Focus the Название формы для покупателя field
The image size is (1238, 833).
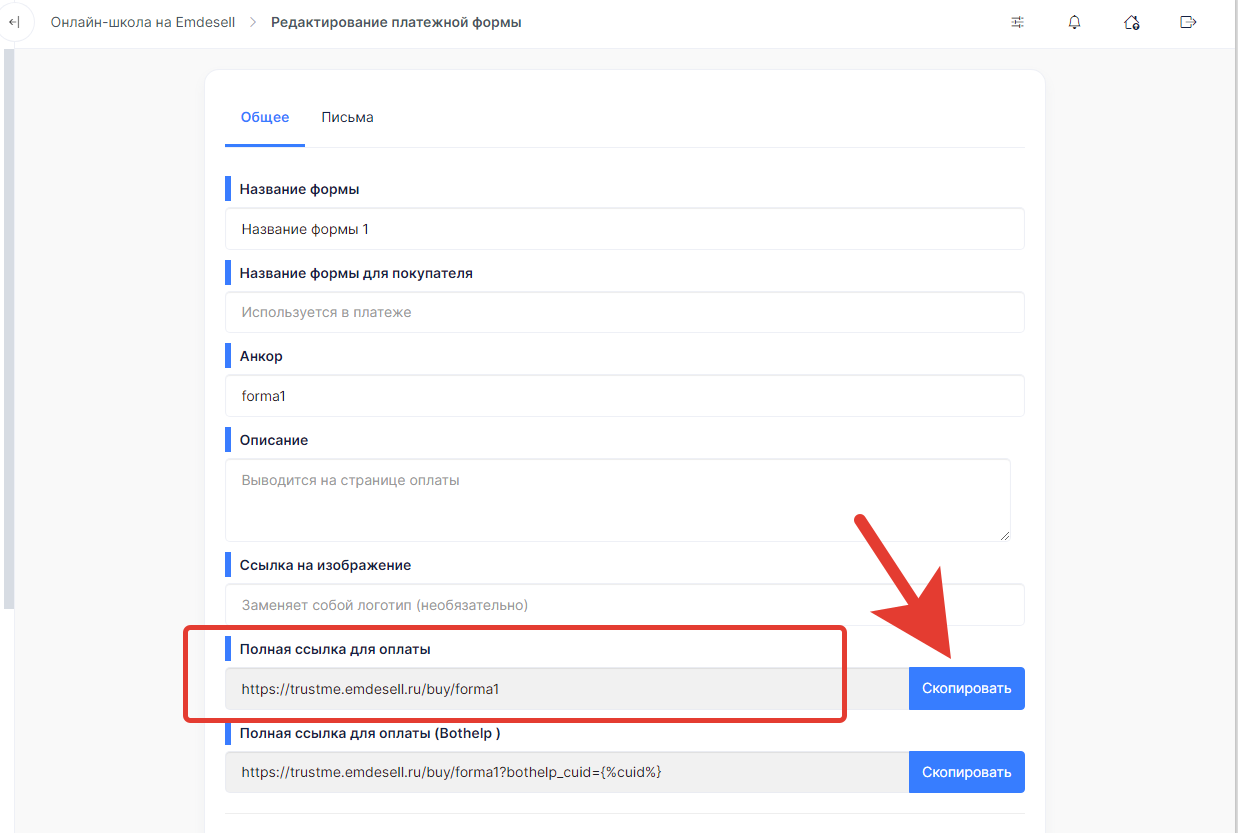pyautogui.click(x=625, y=312)
